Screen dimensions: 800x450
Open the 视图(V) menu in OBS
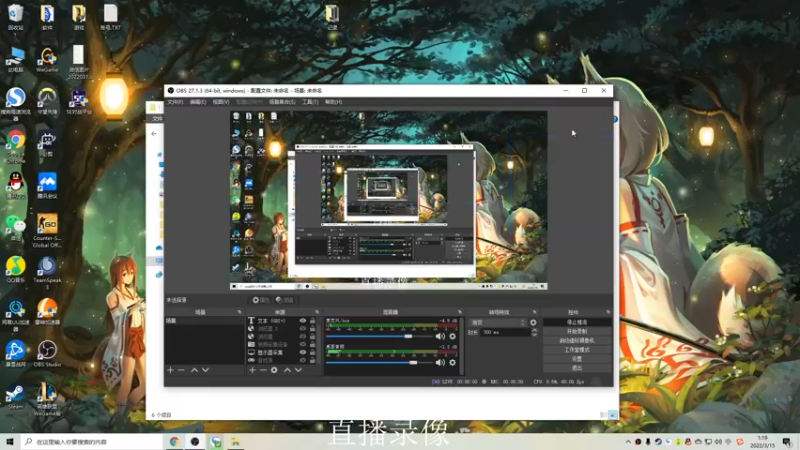point(221,102)
